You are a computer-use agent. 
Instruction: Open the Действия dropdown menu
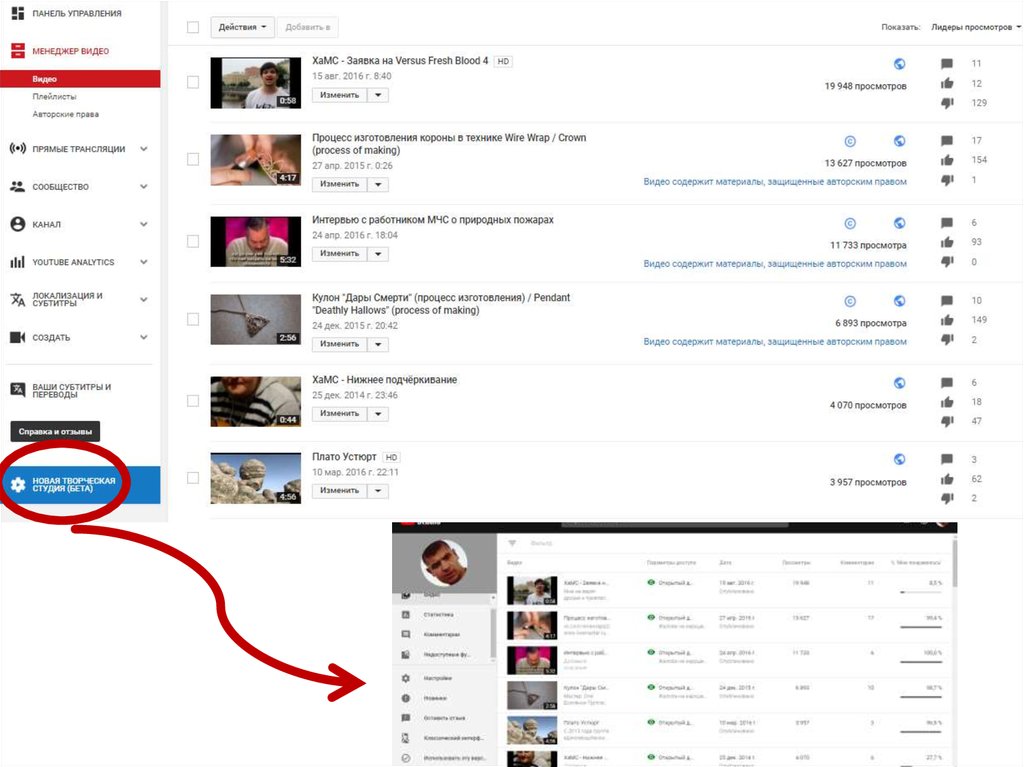pyautogui.click(x=242, y=27)
